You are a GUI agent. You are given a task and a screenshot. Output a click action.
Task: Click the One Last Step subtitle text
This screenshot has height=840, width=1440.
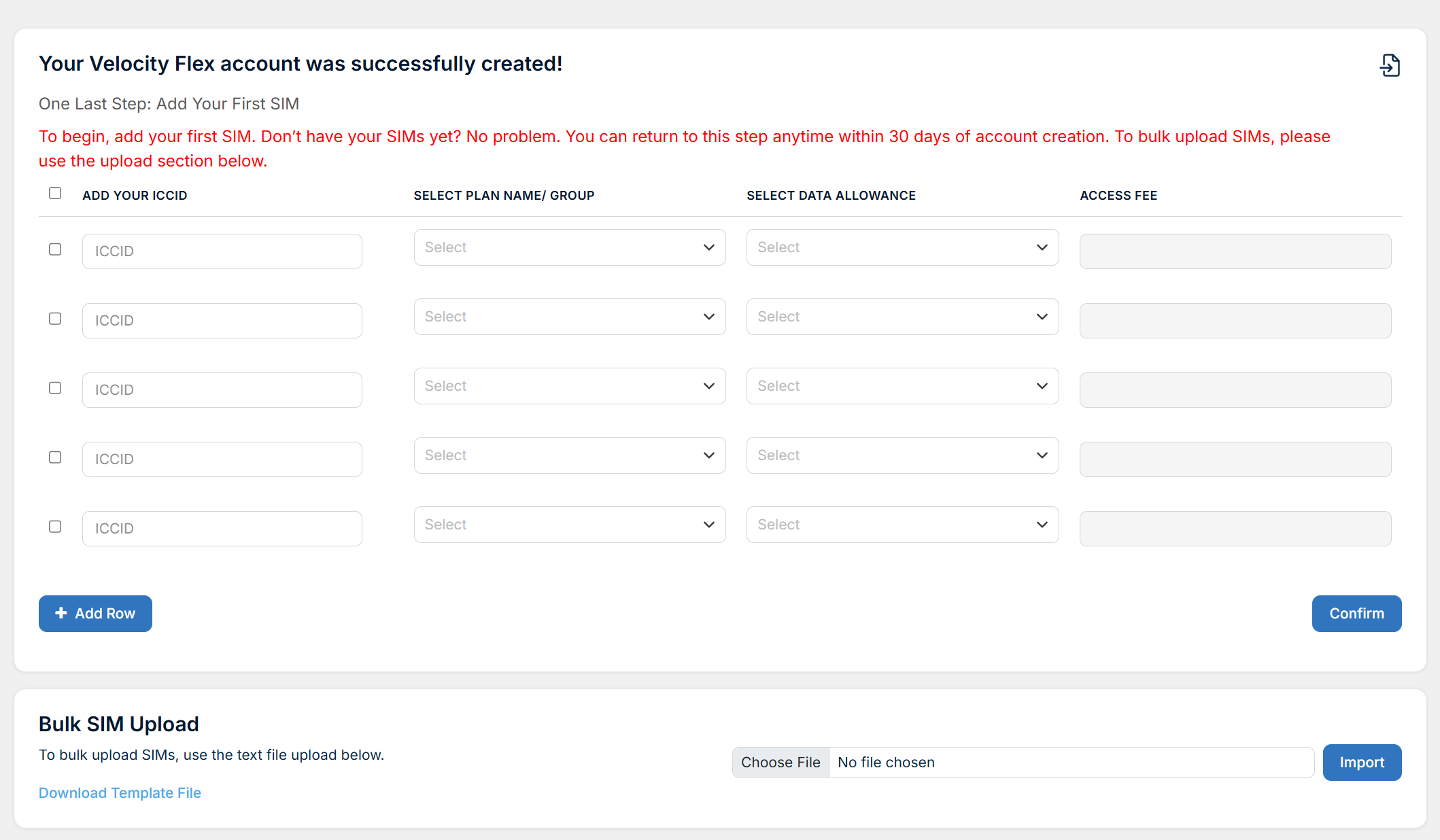coord(169,104)
